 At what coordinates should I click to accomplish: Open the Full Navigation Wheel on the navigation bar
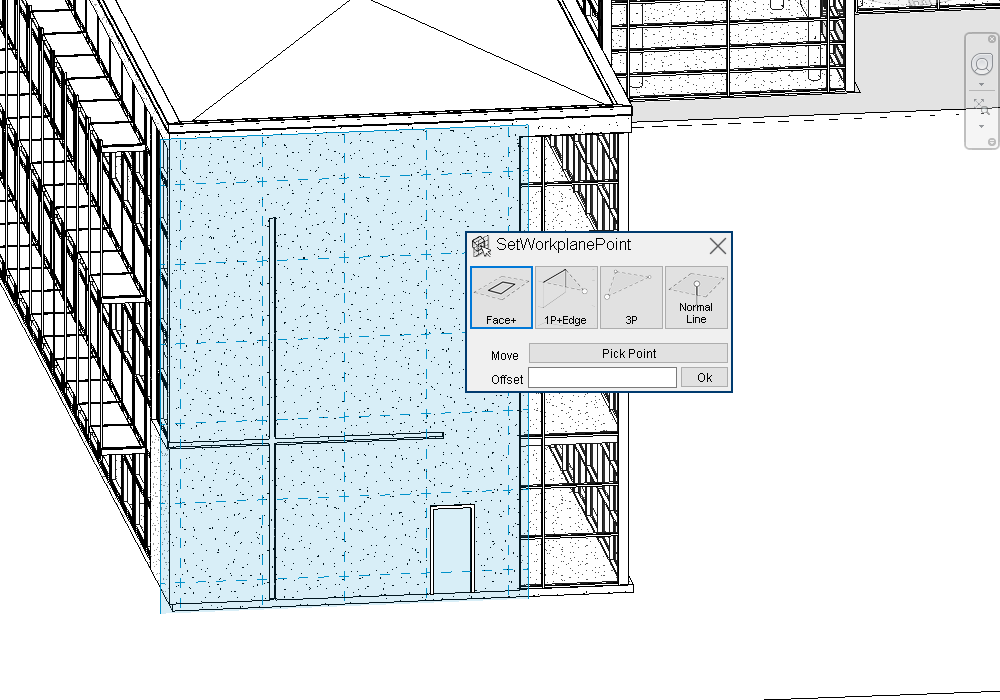tap(982, 62)
